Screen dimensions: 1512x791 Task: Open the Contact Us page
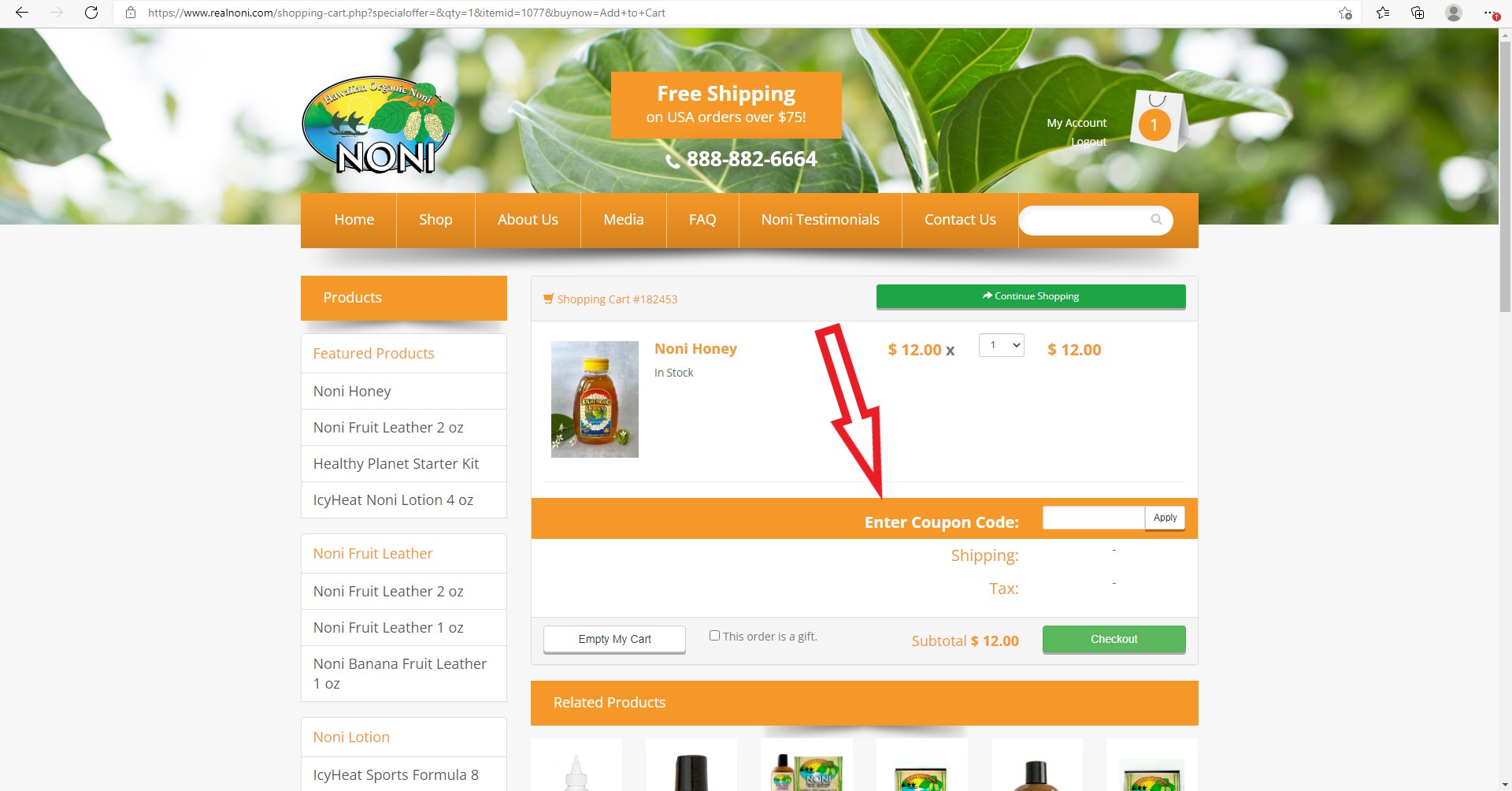coord(960,220)
